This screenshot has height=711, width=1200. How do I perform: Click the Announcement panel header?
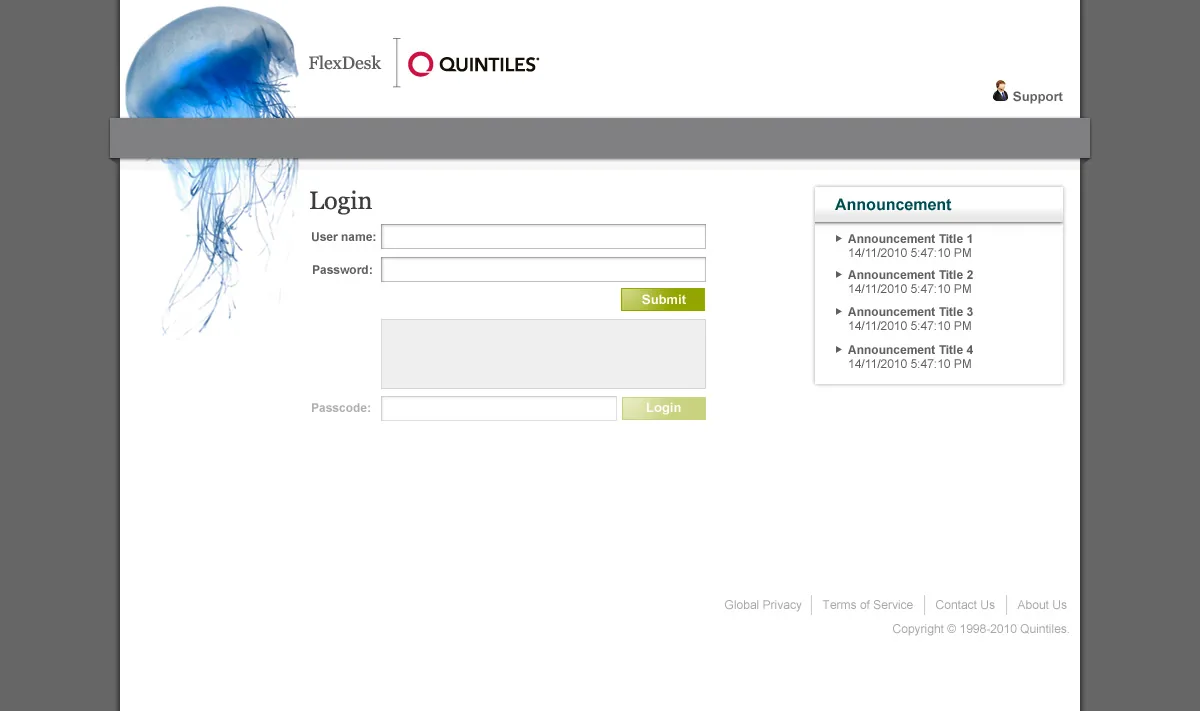pyautogui.click(x=939, y=204)
